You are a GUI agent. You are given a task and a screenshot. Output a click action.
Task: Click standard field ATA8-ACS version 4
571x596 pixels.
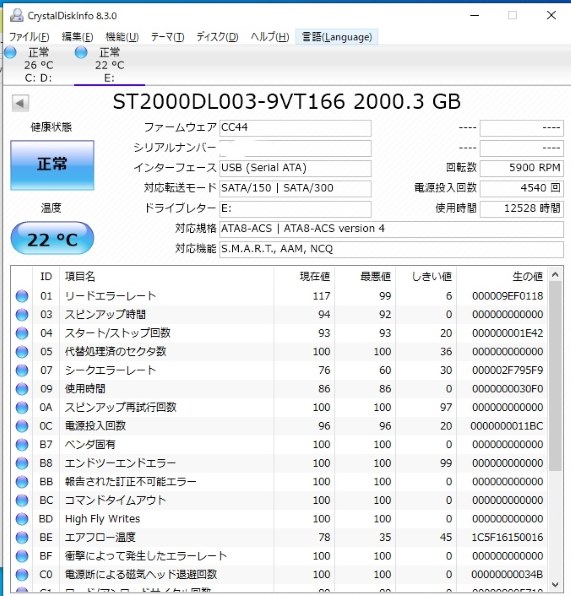point(391,229)
